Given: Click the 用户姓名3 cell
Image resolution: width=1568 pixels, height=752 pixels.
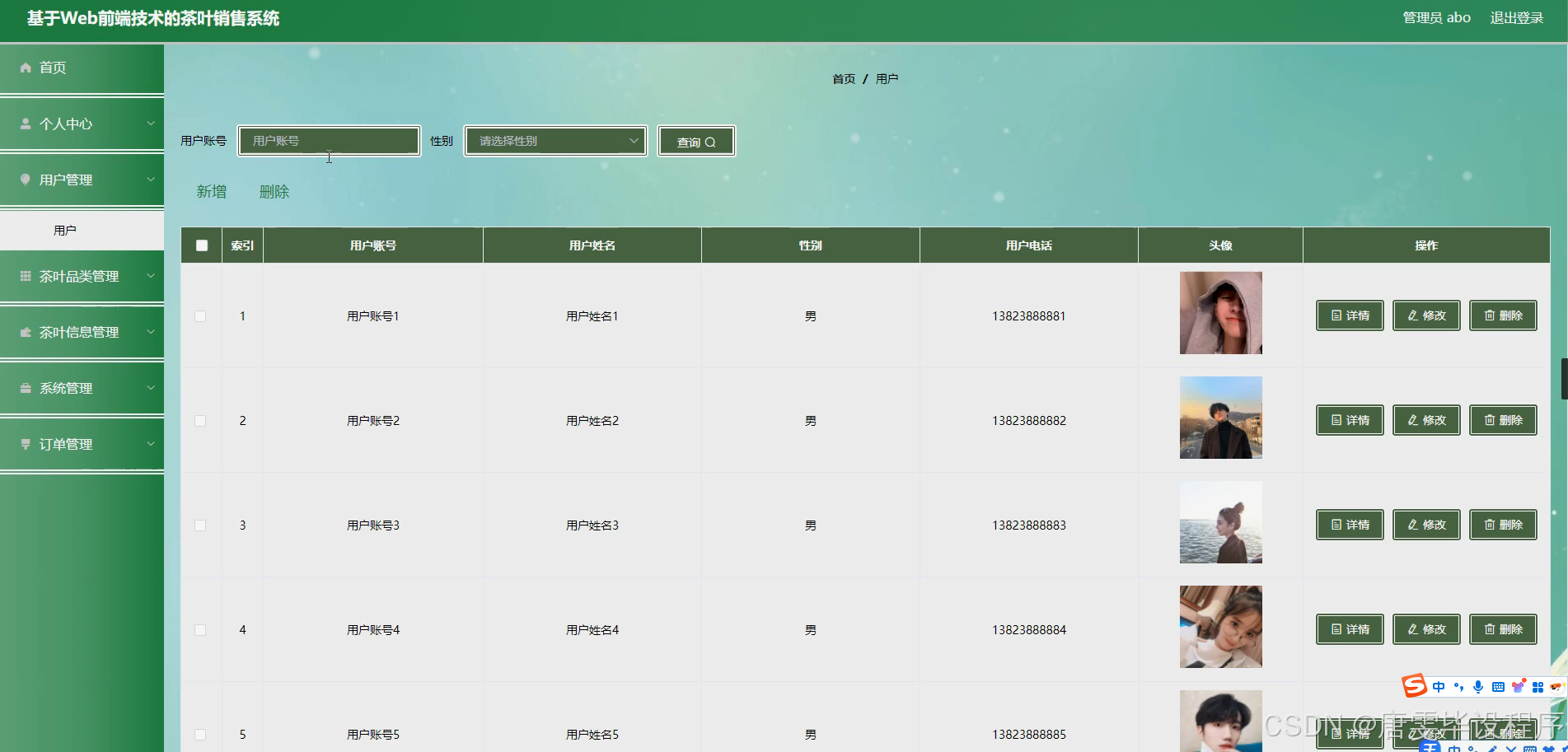Looking at the screenshot, I should [x=592, y=525].
